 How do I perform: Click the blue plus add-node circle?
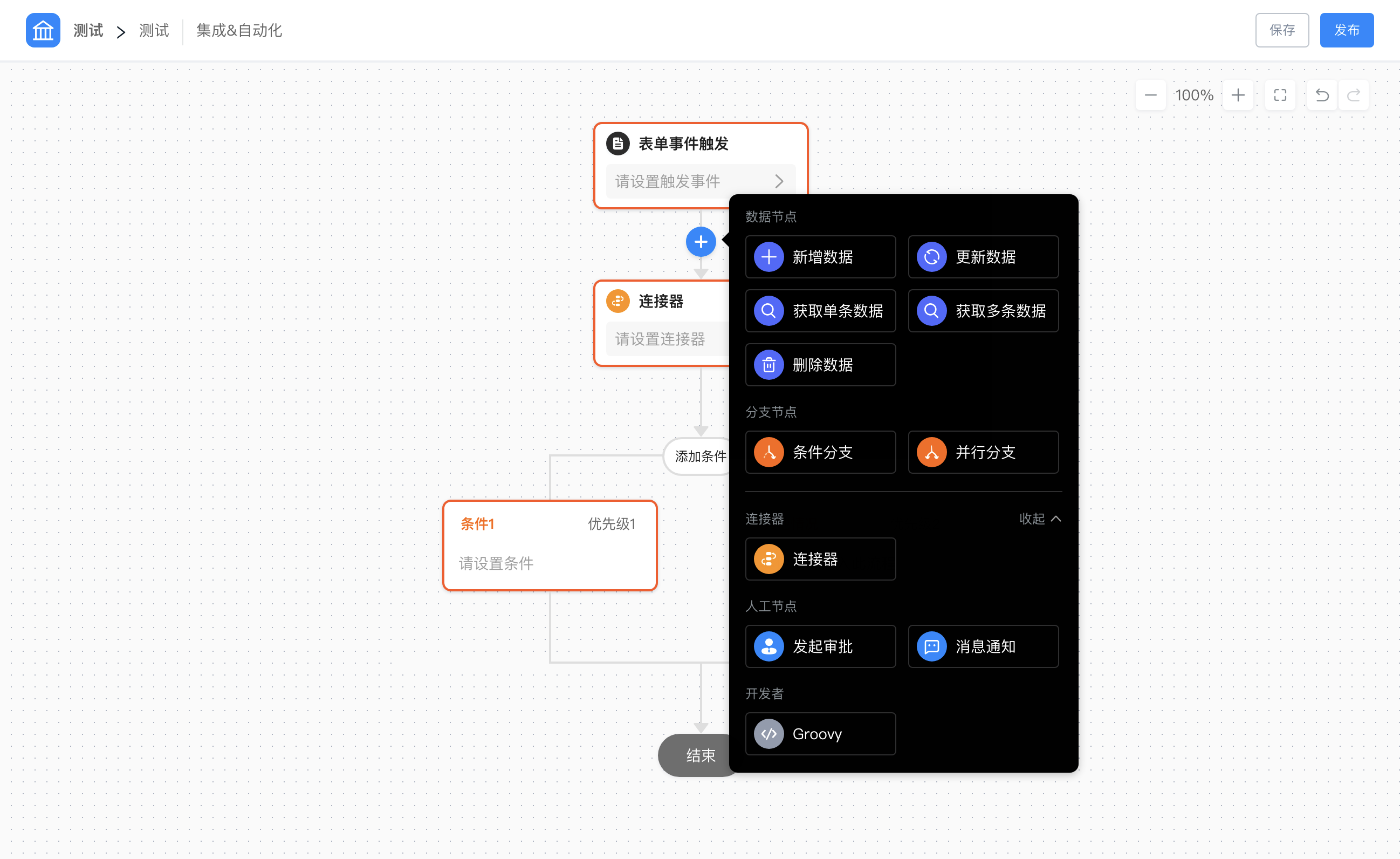pyautogui.click(x=701, y=242)
